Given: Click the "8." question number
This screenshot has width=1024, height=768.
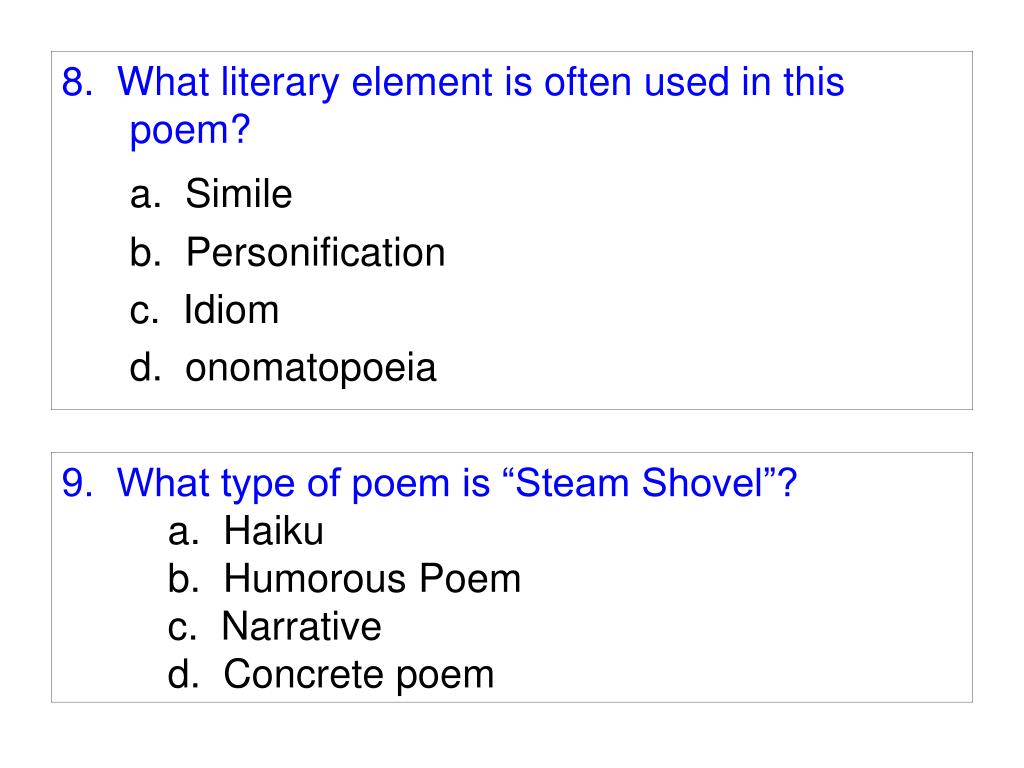Looking at the screenshot, I should tap(77, 82).
